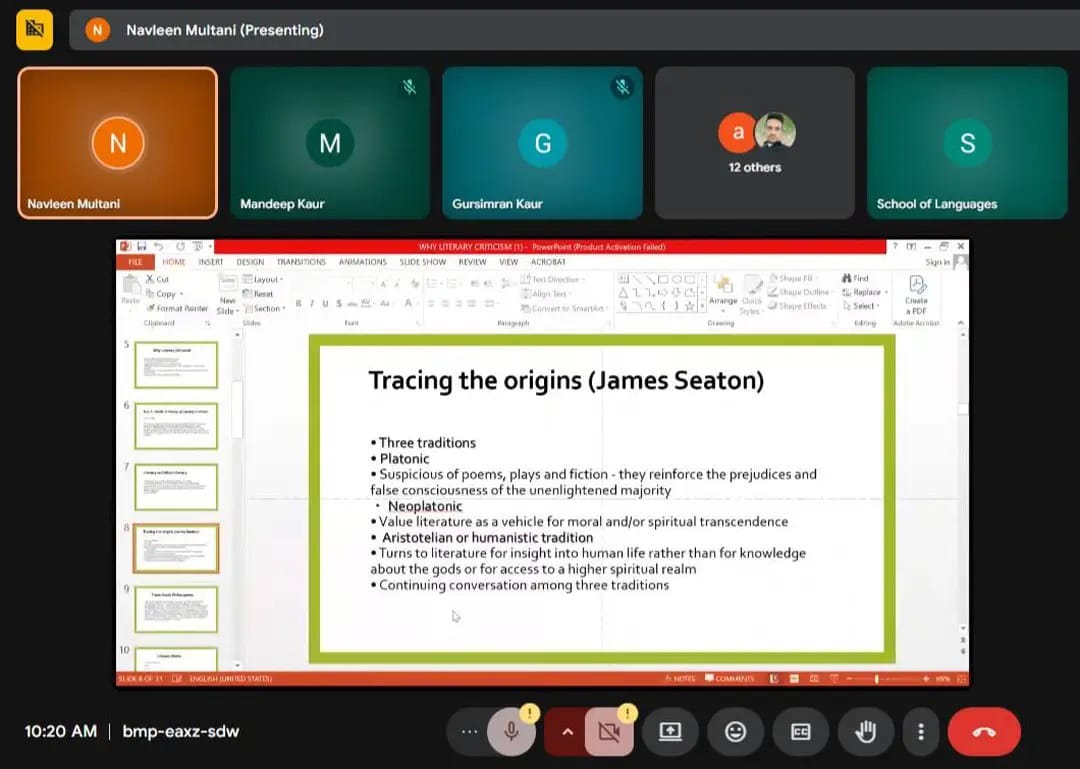Screen dimensions: 1080x769
Task: Open the TRANSITIONS ribbon tab
Action: 301,262
